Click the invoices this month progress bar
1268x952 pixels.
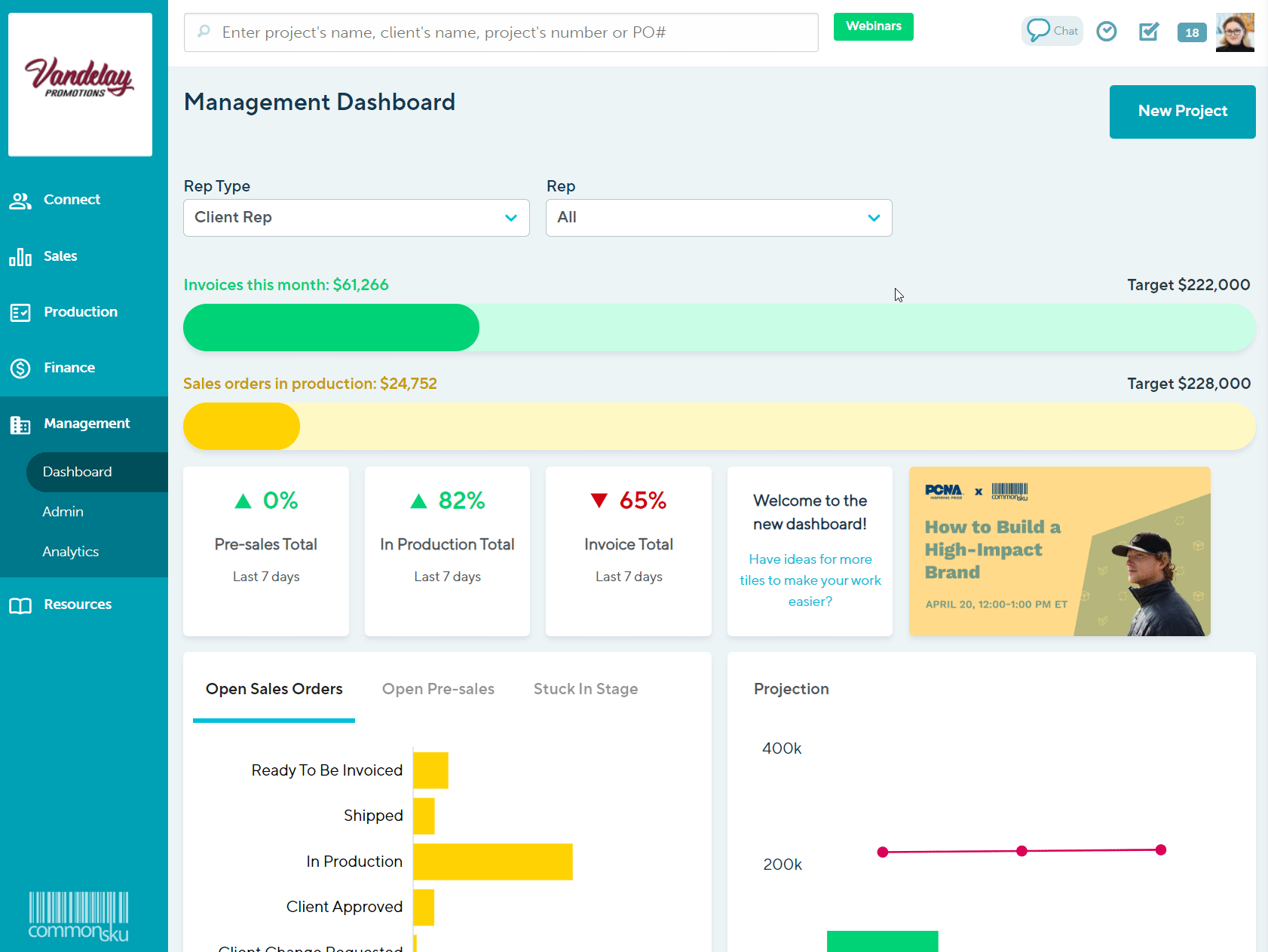pos(718,328)
